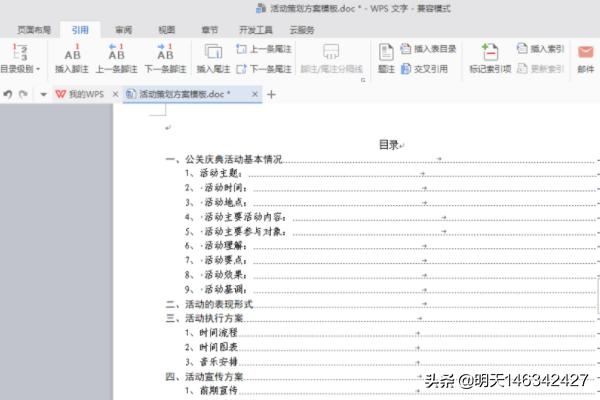The image size is (600, 400).
Task: Open the quick access toolbar dropdown arrow
Action: pos(44,94)
